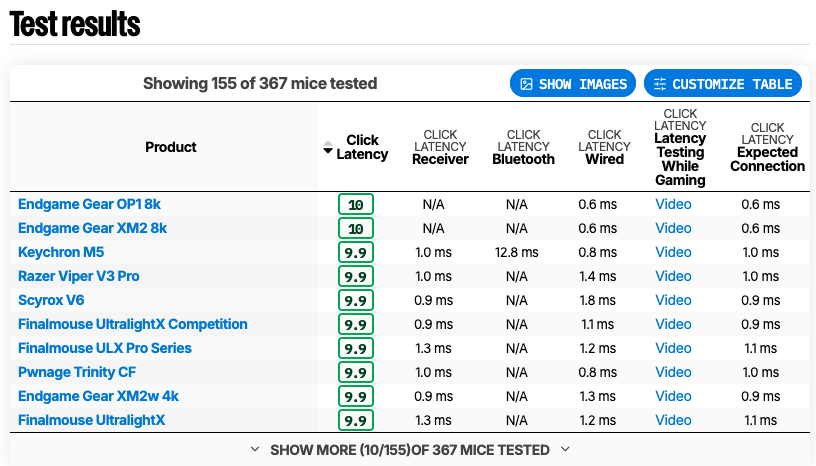Select the Click Latency Bluetooth column header

524,147
